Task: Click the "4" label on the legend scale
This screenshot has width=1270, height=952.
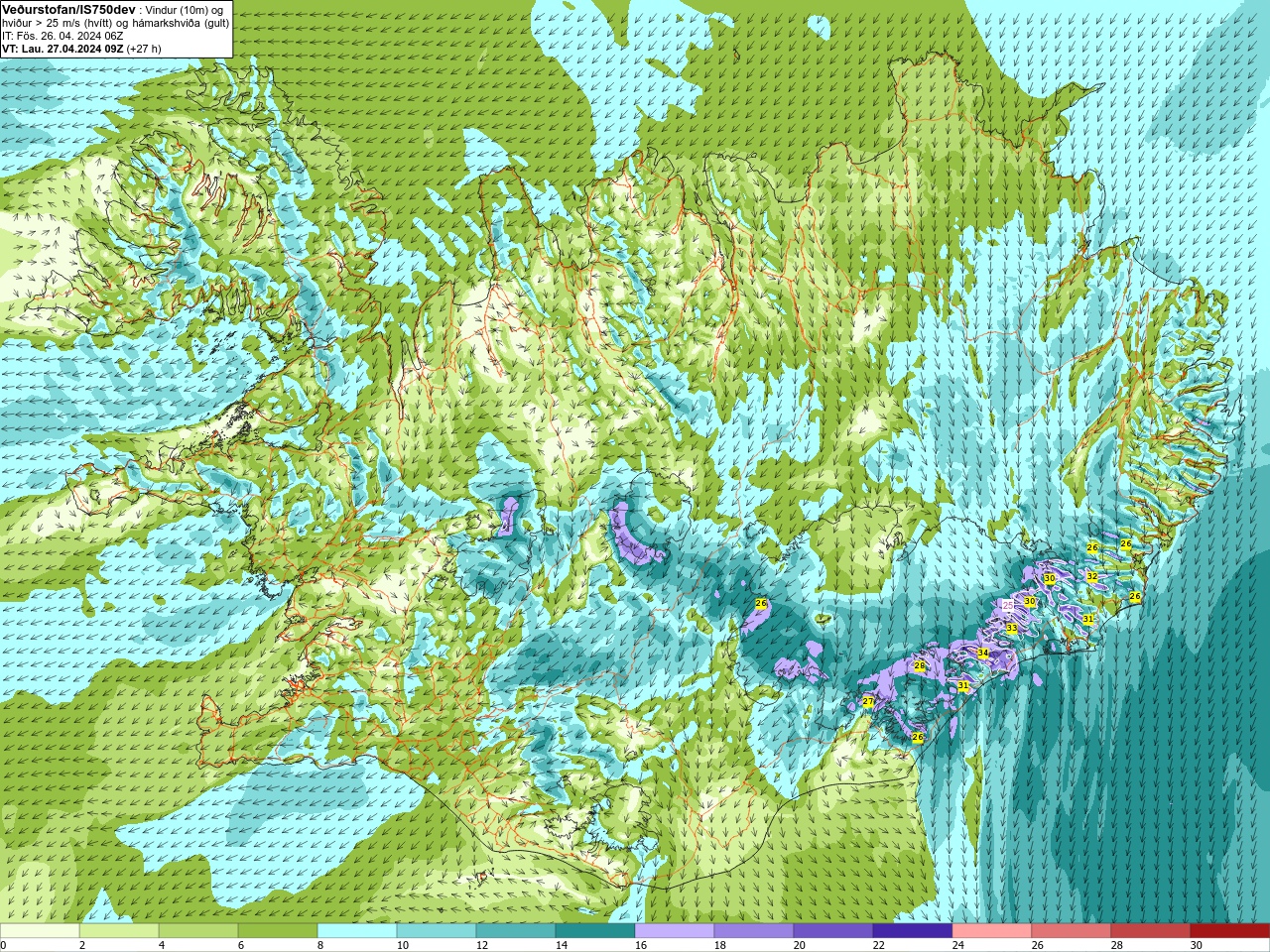Action: [x=161, y=945]
